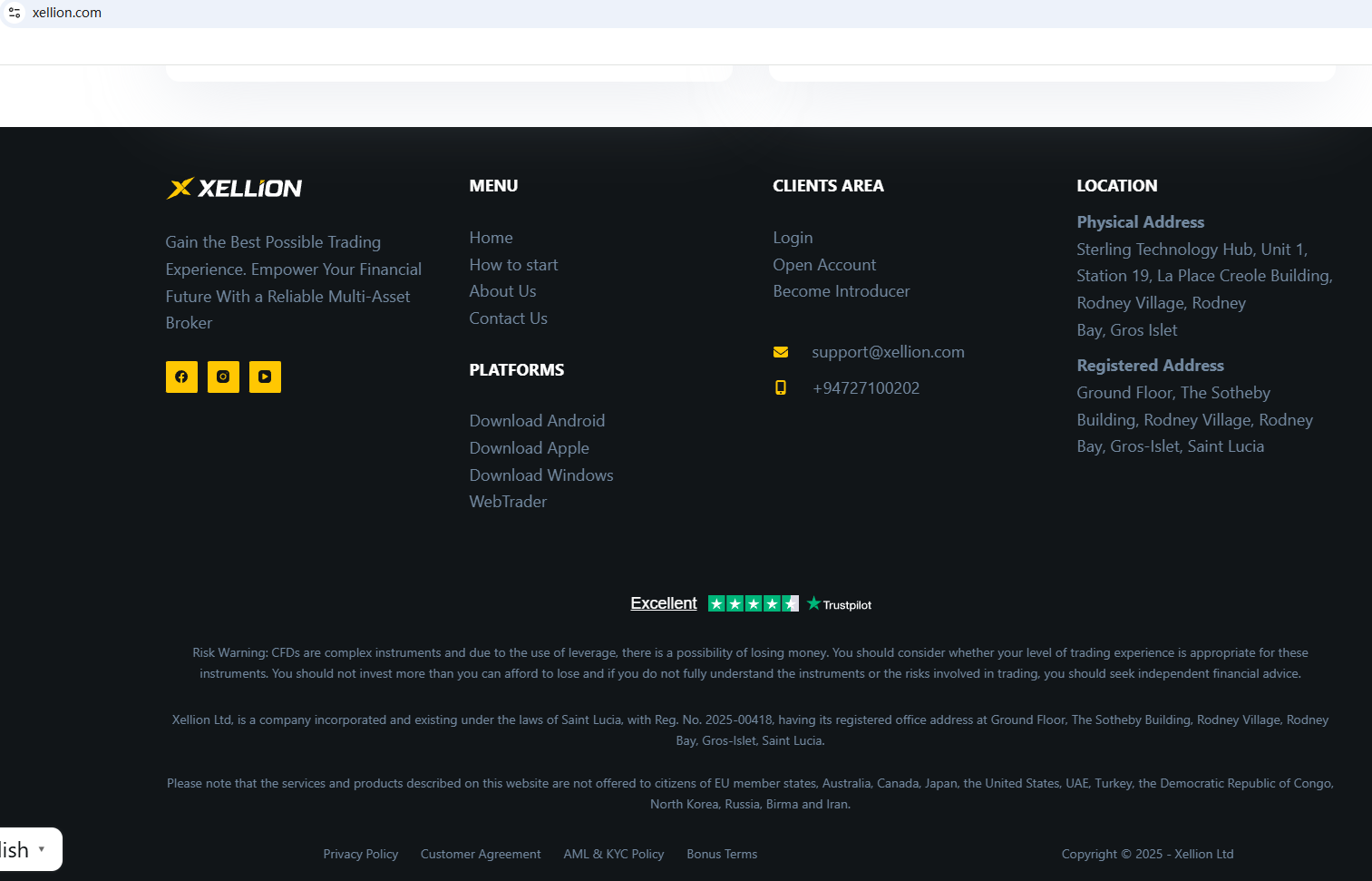Open the Xellion YouTube icon
The height and width of the screenshot is (881, 1372).
265,377
